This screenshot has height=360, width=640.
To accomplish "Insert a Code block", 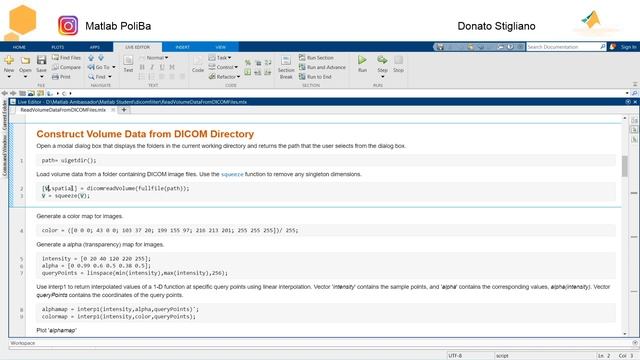I will pos(198,64).
